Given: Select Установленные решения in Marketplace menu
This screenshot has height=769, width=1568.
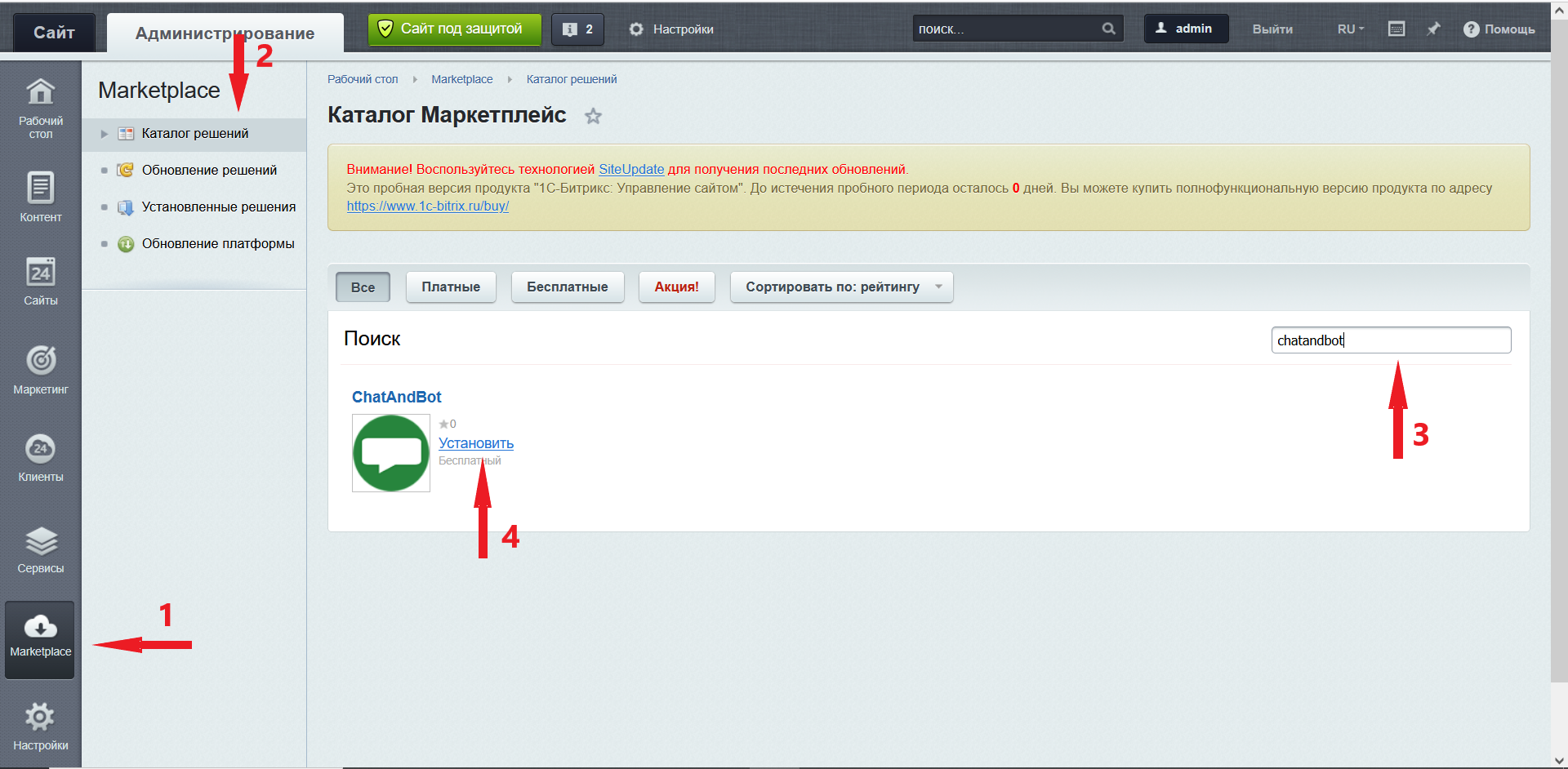Looking at the screenshot, I should (218, 207).
